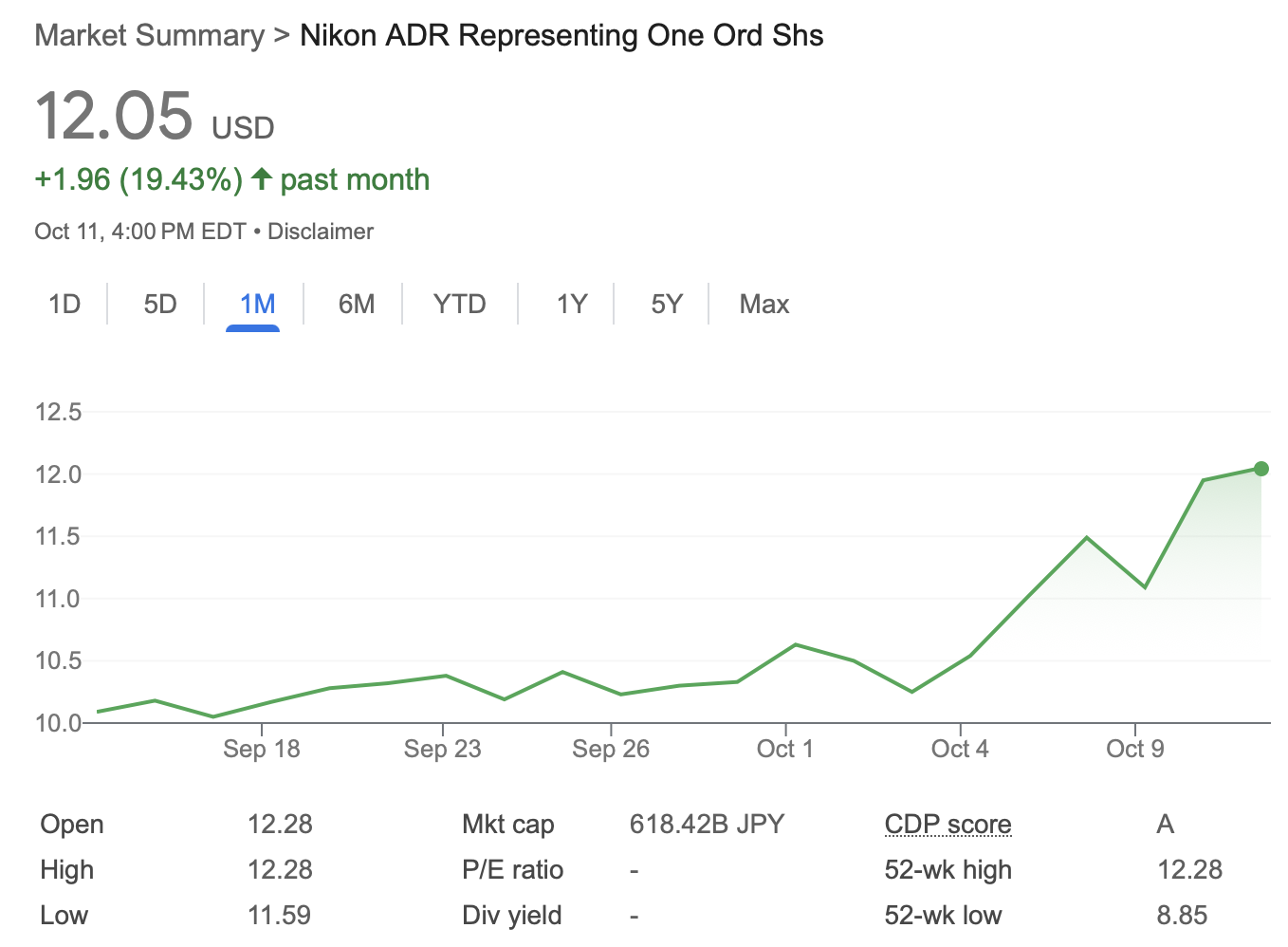Click the Market Summary breadcrumb link

point(149,36)
